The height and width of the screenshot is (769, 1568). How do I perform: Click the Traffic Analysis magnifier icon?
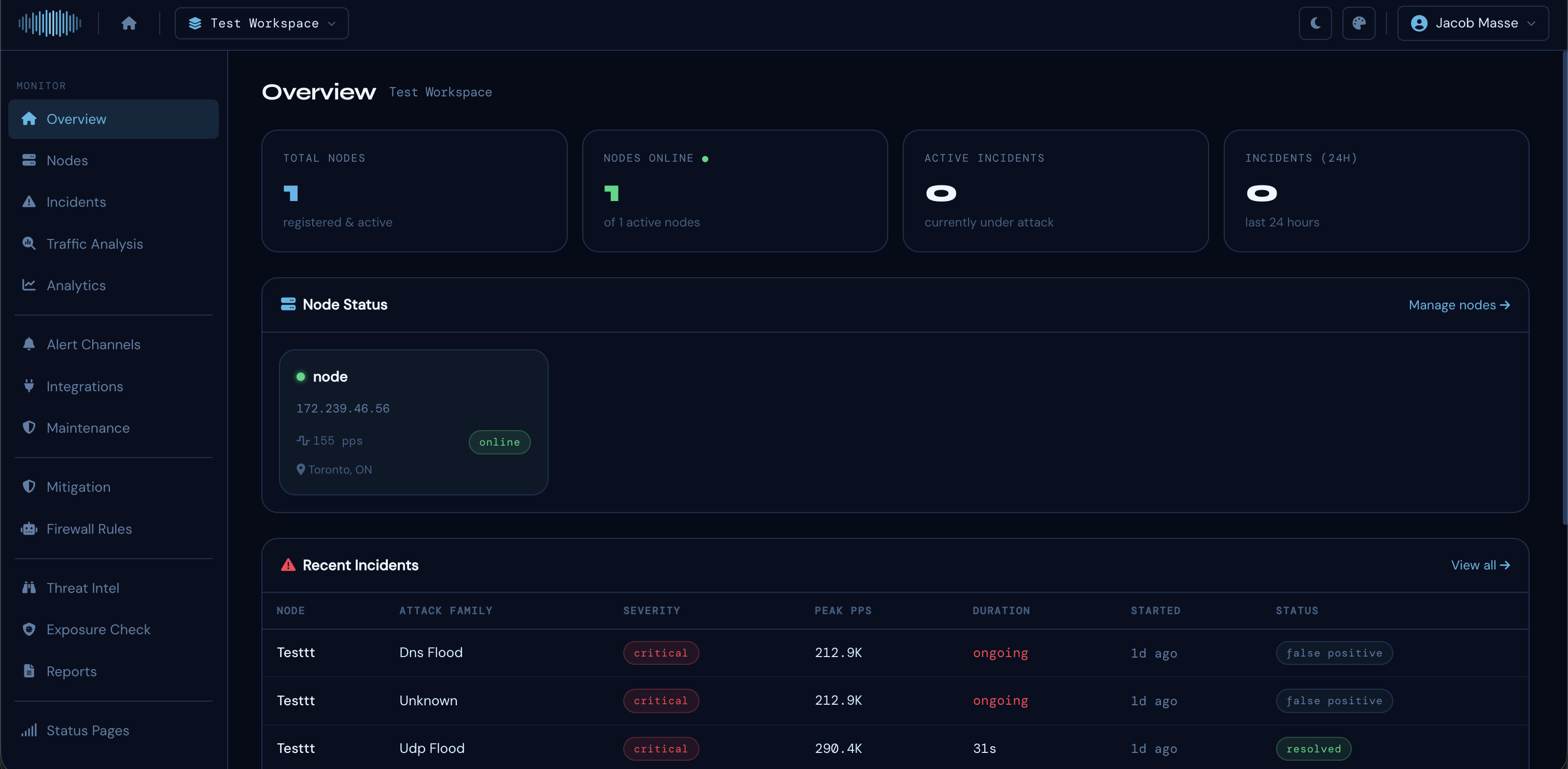[29, 244]
